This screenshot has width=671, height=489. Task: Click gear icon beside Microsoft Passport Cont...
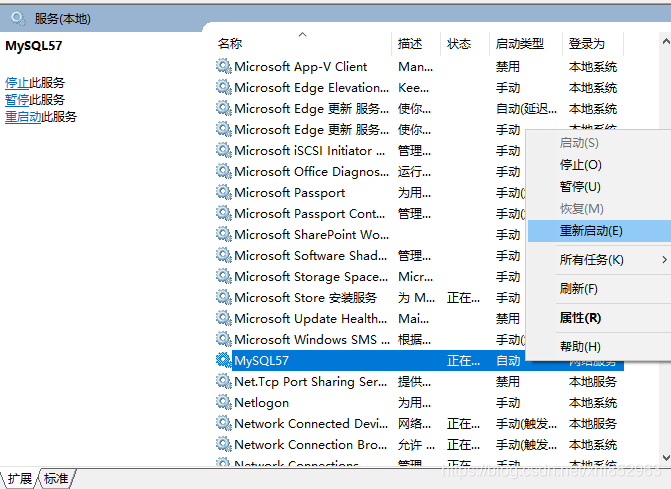coord(223,213)
